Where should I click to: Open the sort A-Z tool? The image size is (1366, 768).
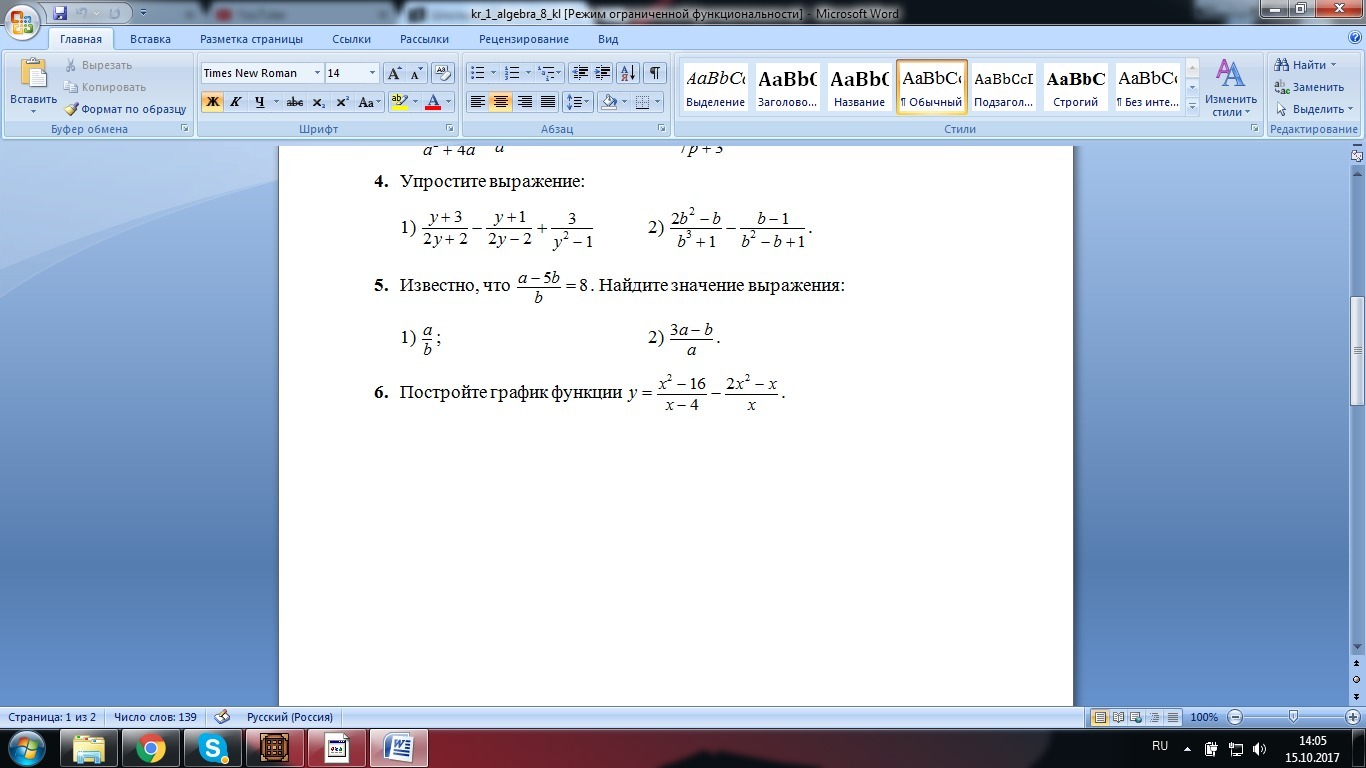click(x=628, y=73)
